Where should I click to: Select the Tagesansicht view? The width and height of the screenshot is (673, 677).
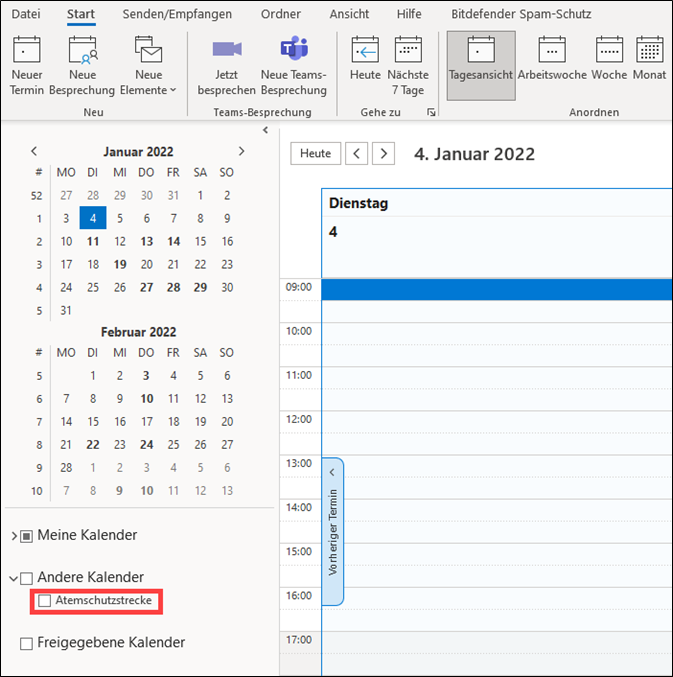[x=481, y=66]
